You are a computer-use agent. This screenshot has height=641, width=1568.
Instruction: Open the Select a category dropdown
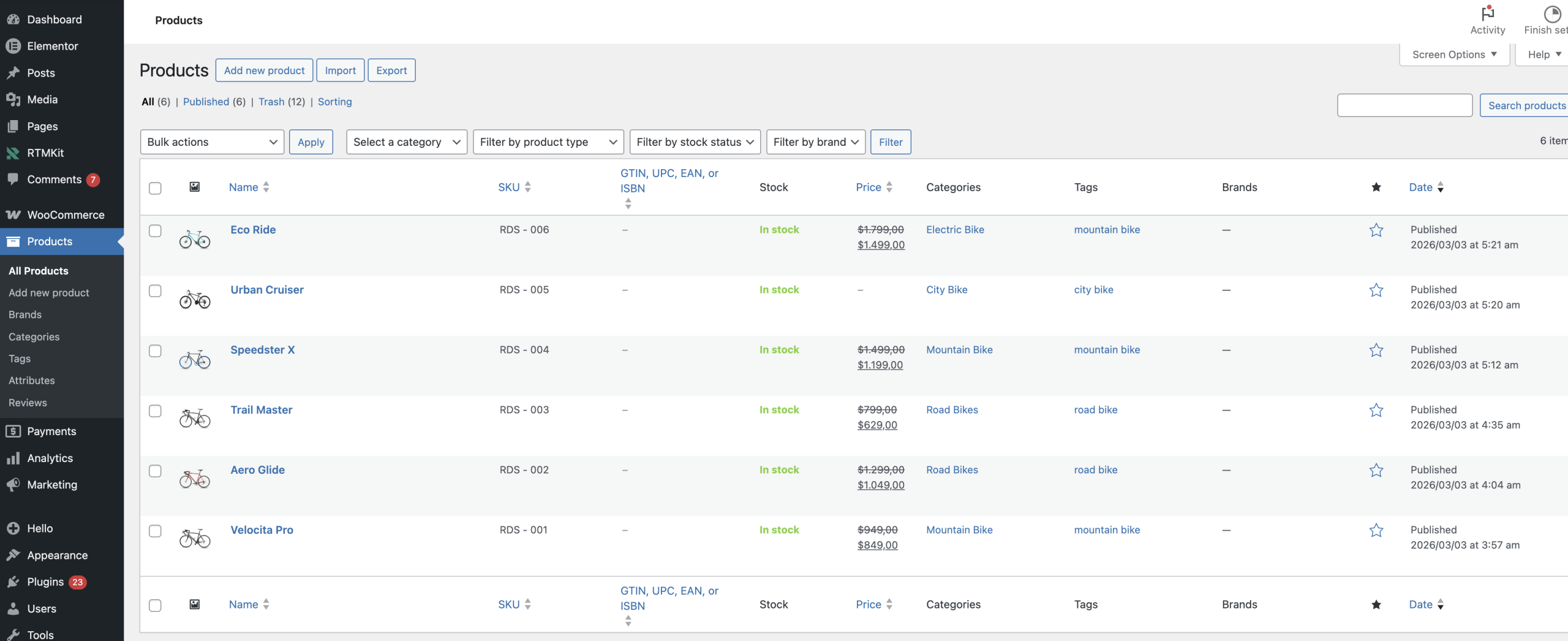click(406, 142)
